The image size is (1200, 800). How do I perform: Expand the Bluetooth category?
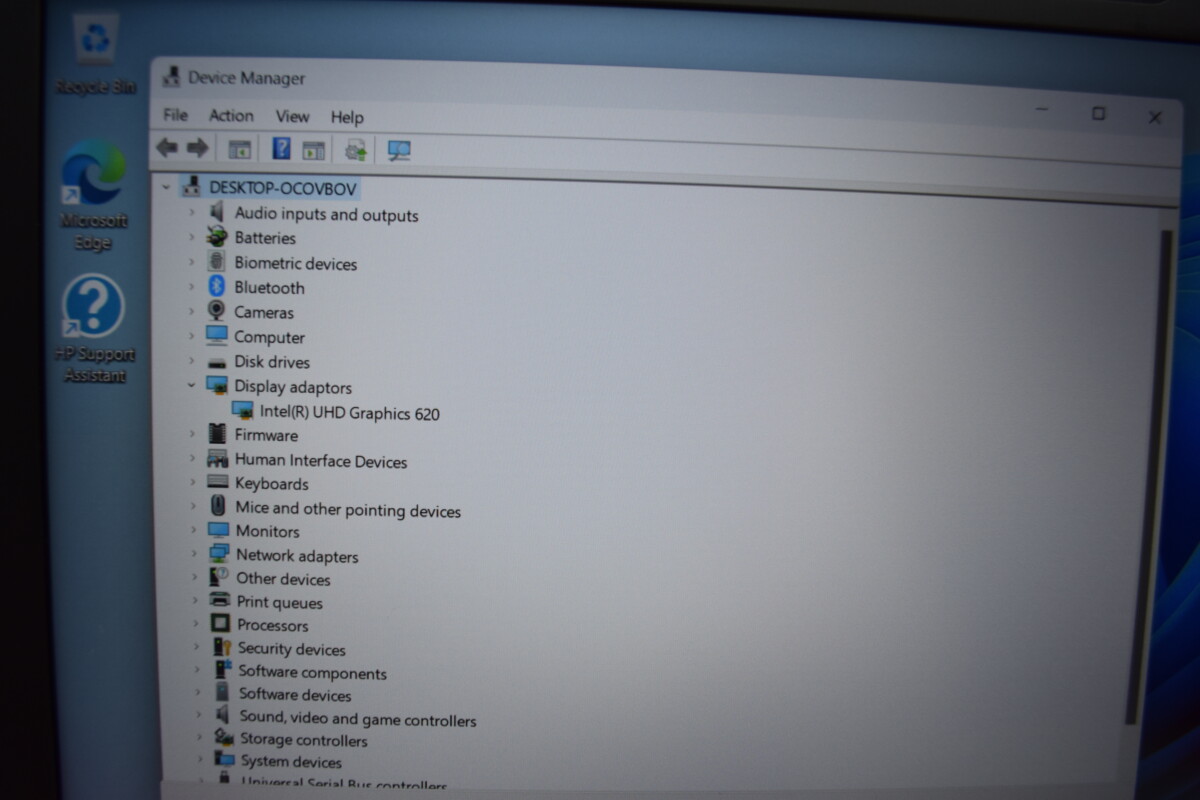click(192, 287)
